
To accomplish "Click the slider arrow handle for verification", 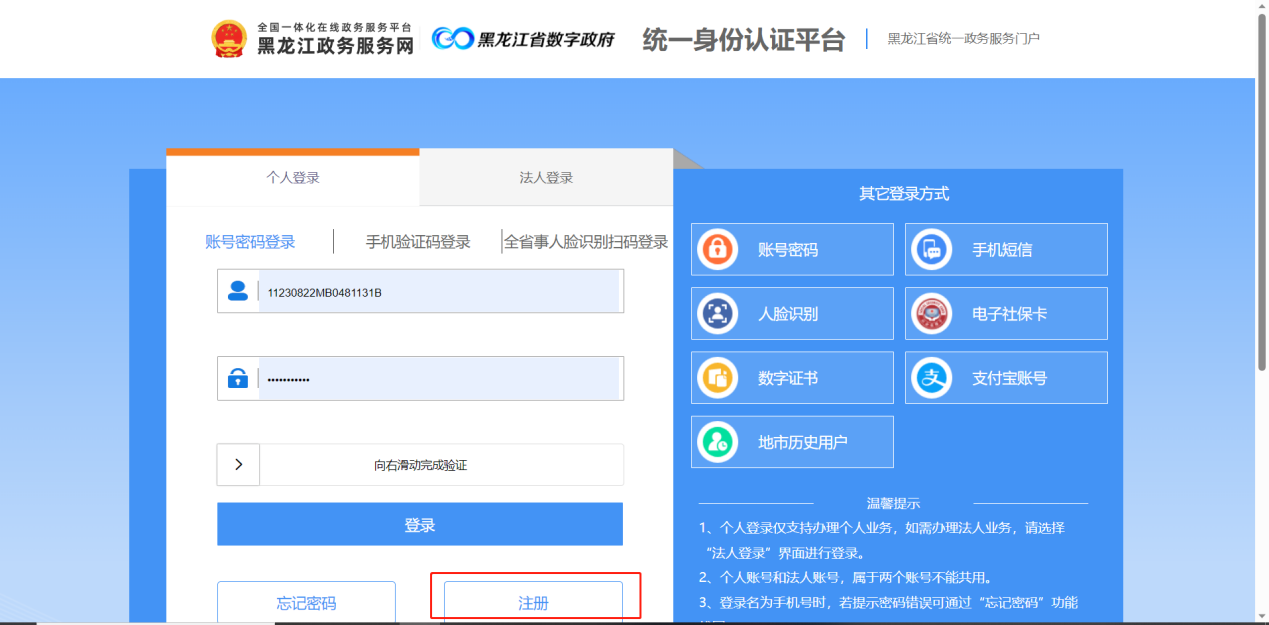I will point(238,465).
